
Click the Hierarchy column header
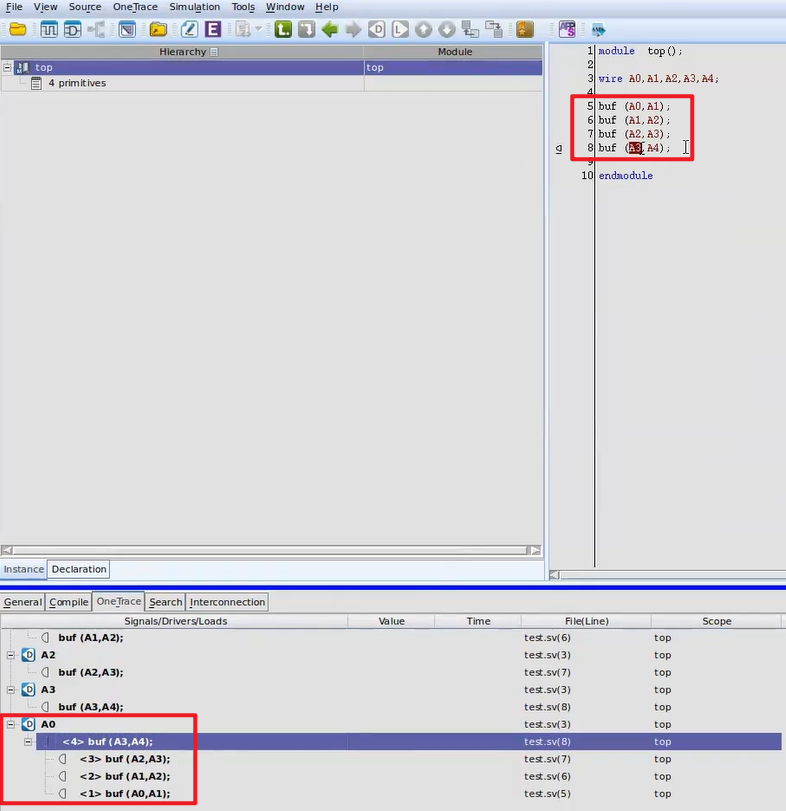pos(182,52)
